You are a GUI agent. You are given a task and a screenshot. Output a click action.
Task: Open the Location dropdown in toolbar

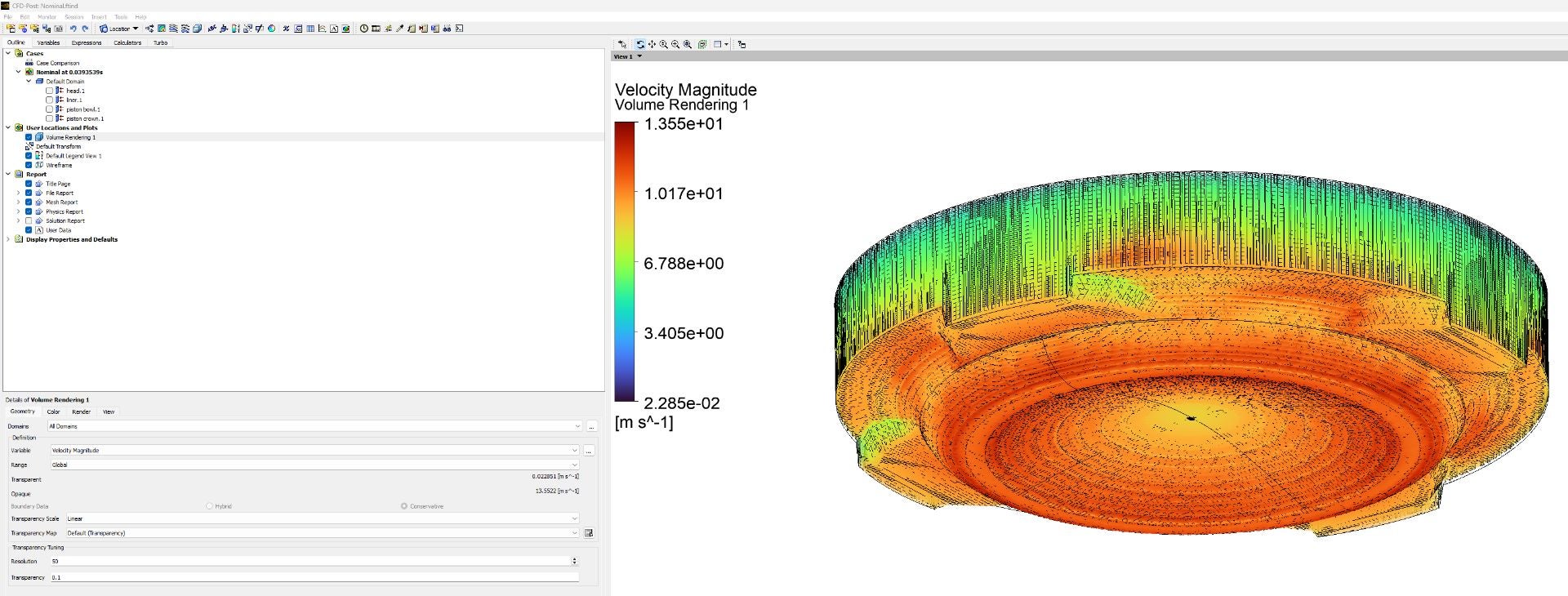click(x=119, y=29)
